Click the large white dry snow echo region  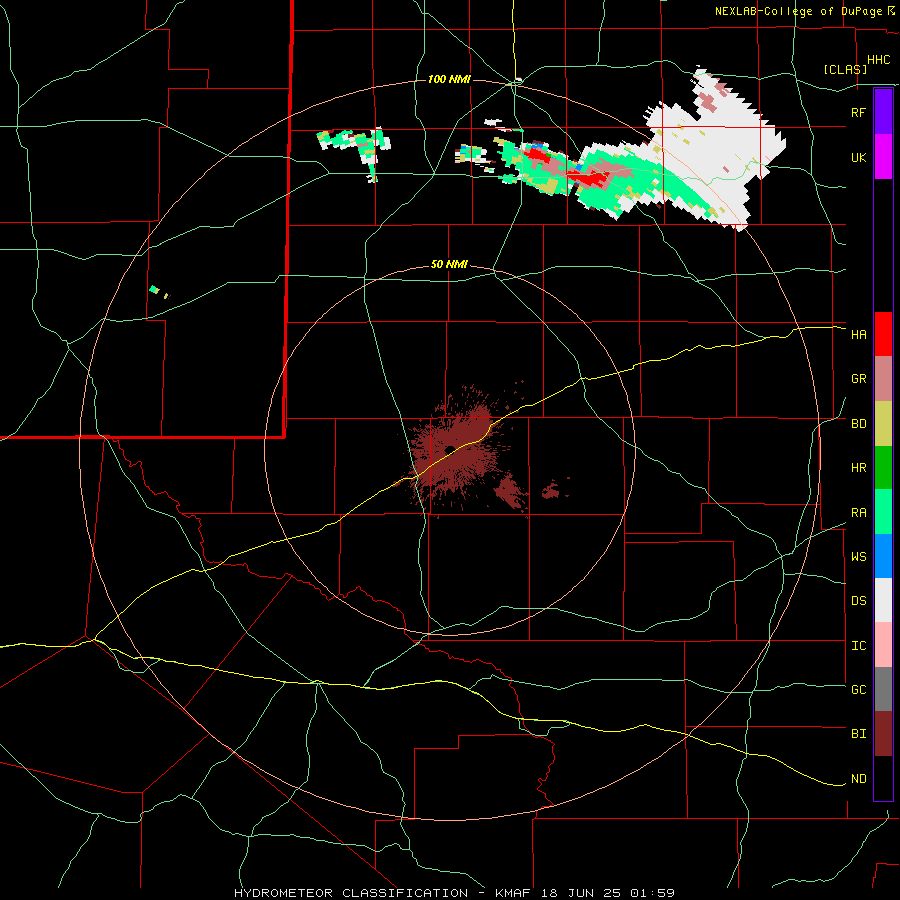click(x=717, y=148)
